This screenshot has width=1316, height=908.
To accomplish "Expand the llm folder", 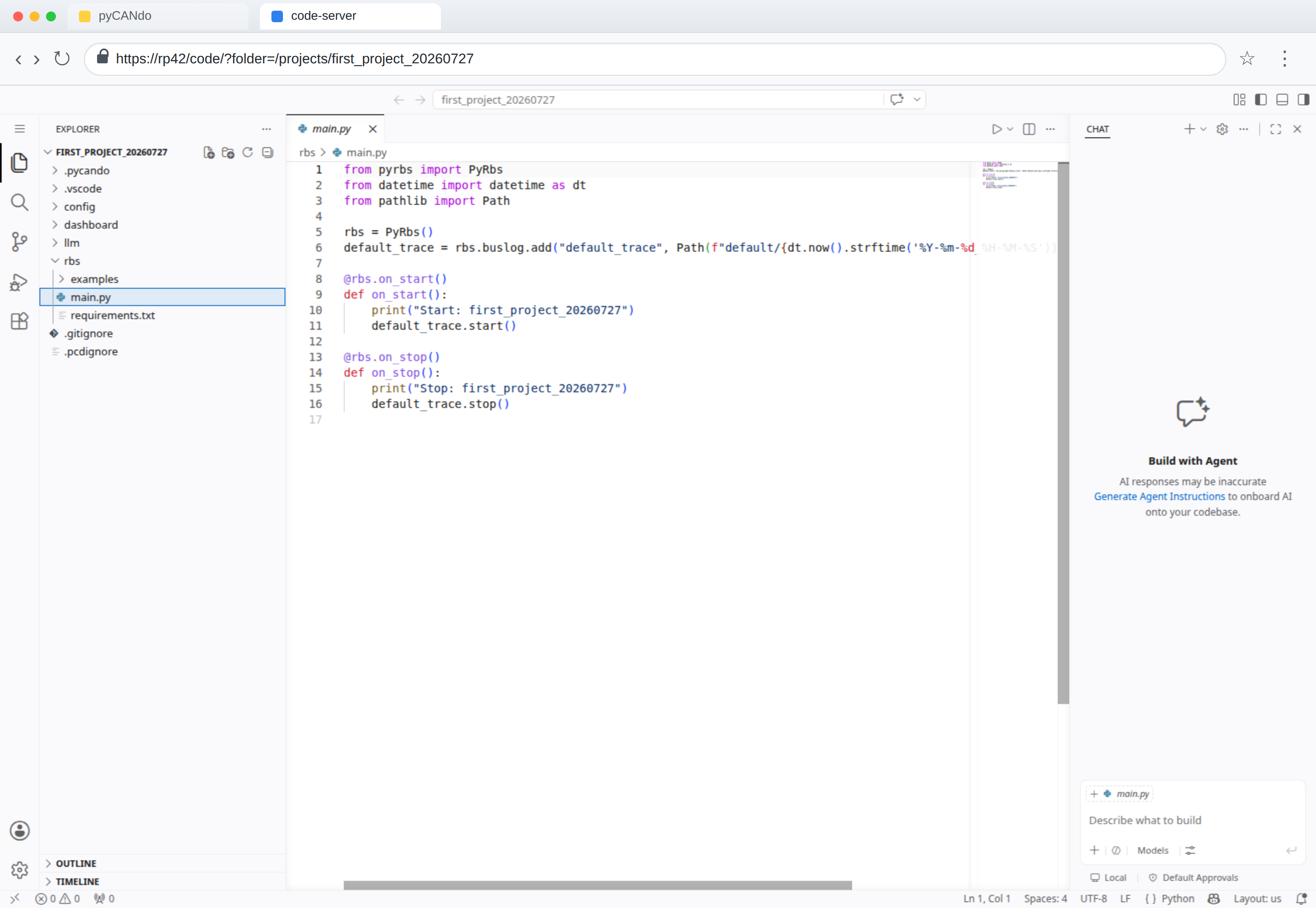I will (x=162, y=243).
